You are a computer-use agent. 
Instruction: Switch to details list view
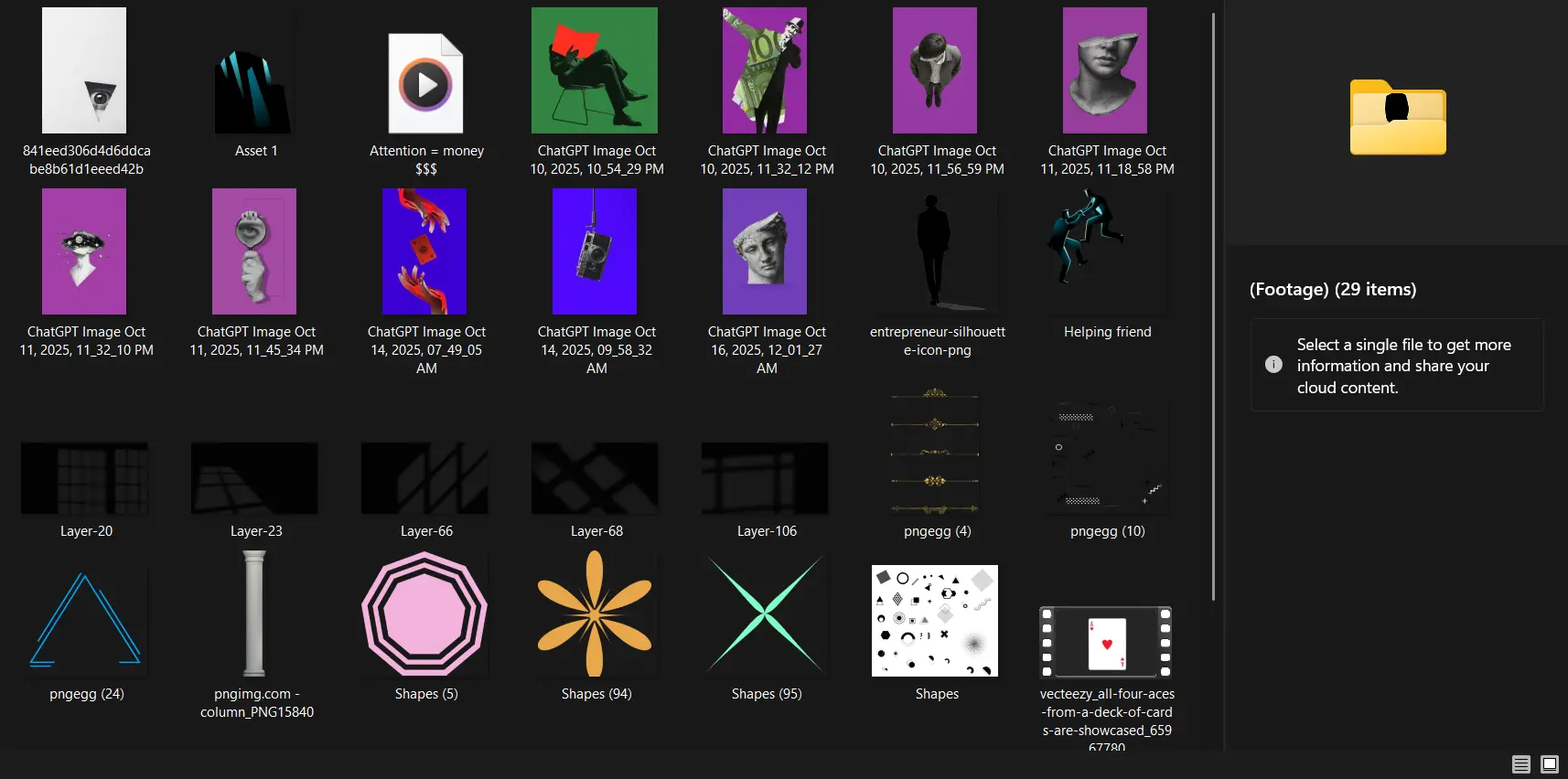pos(1520,764)
